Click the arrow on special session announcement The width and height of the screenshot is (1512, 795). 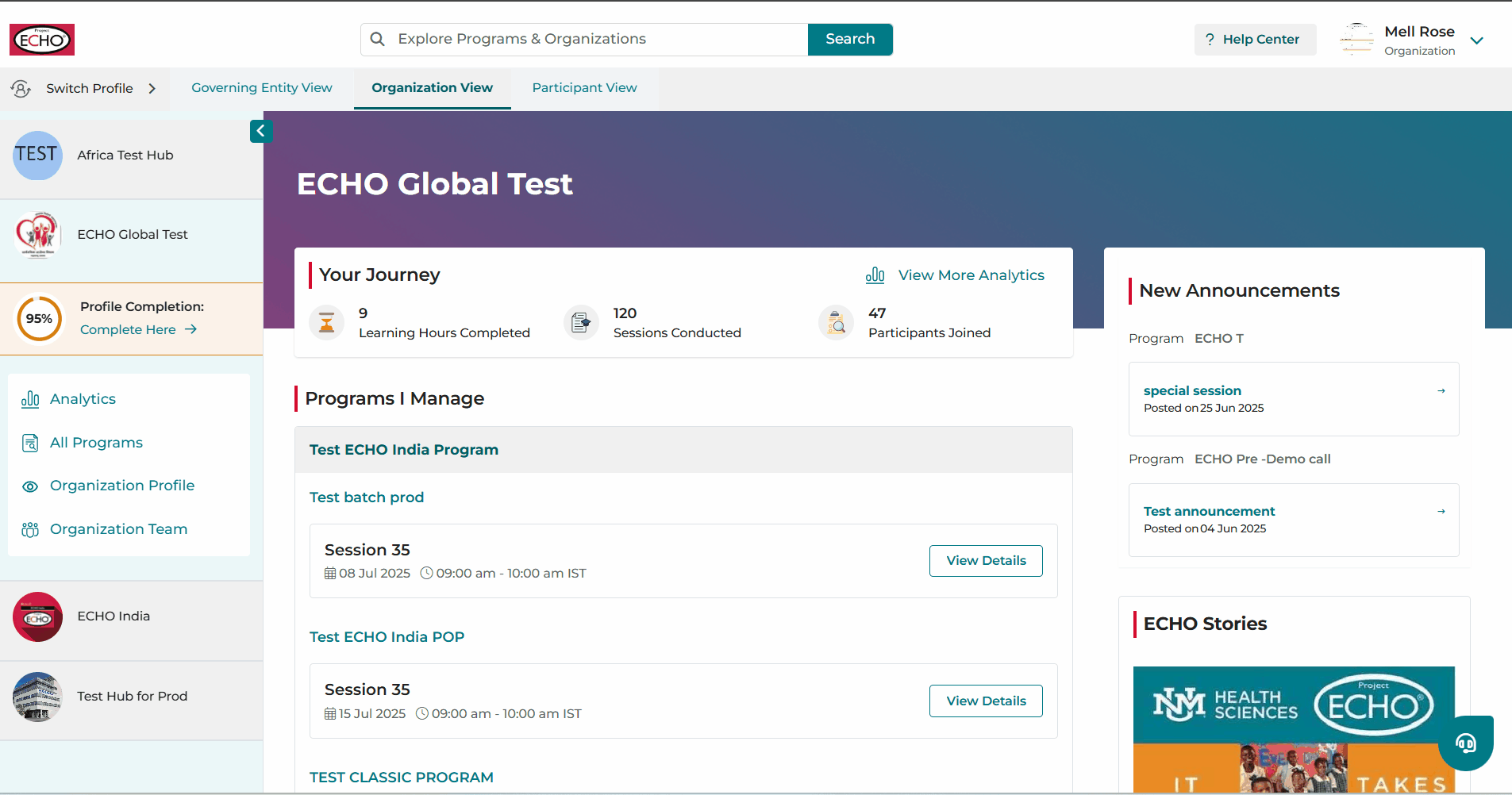click(x=1441, y=390)
